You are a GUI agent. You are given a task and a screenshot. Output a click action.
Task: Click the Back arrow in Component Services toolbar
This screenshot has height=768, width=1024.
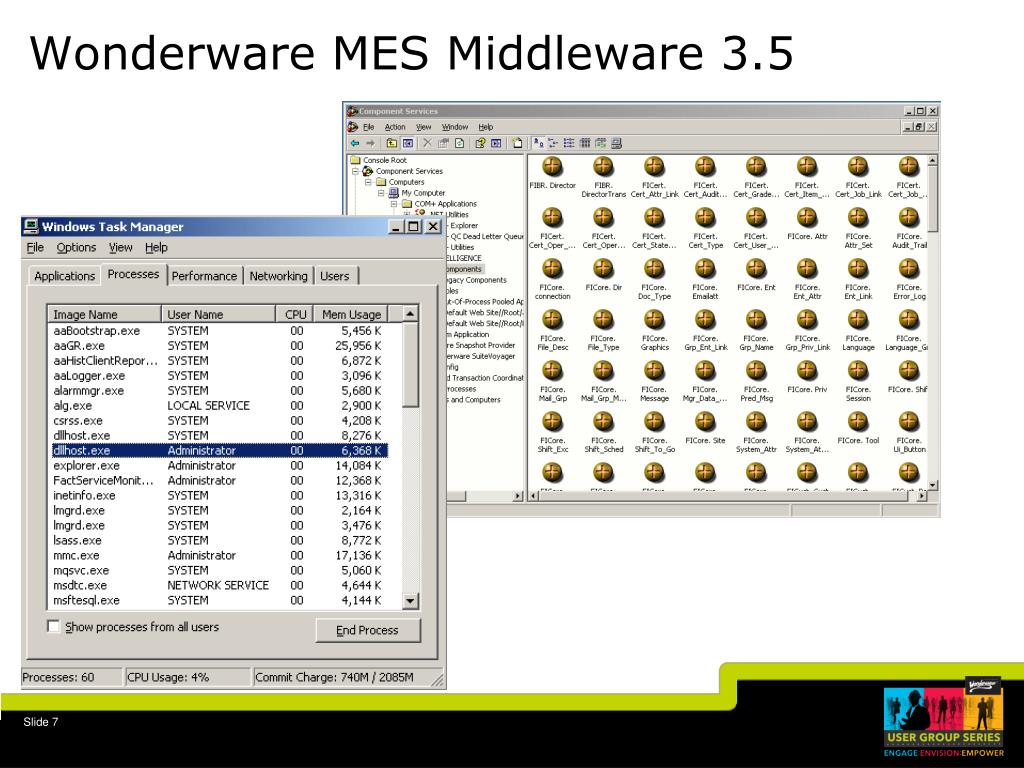click(355, 143)
